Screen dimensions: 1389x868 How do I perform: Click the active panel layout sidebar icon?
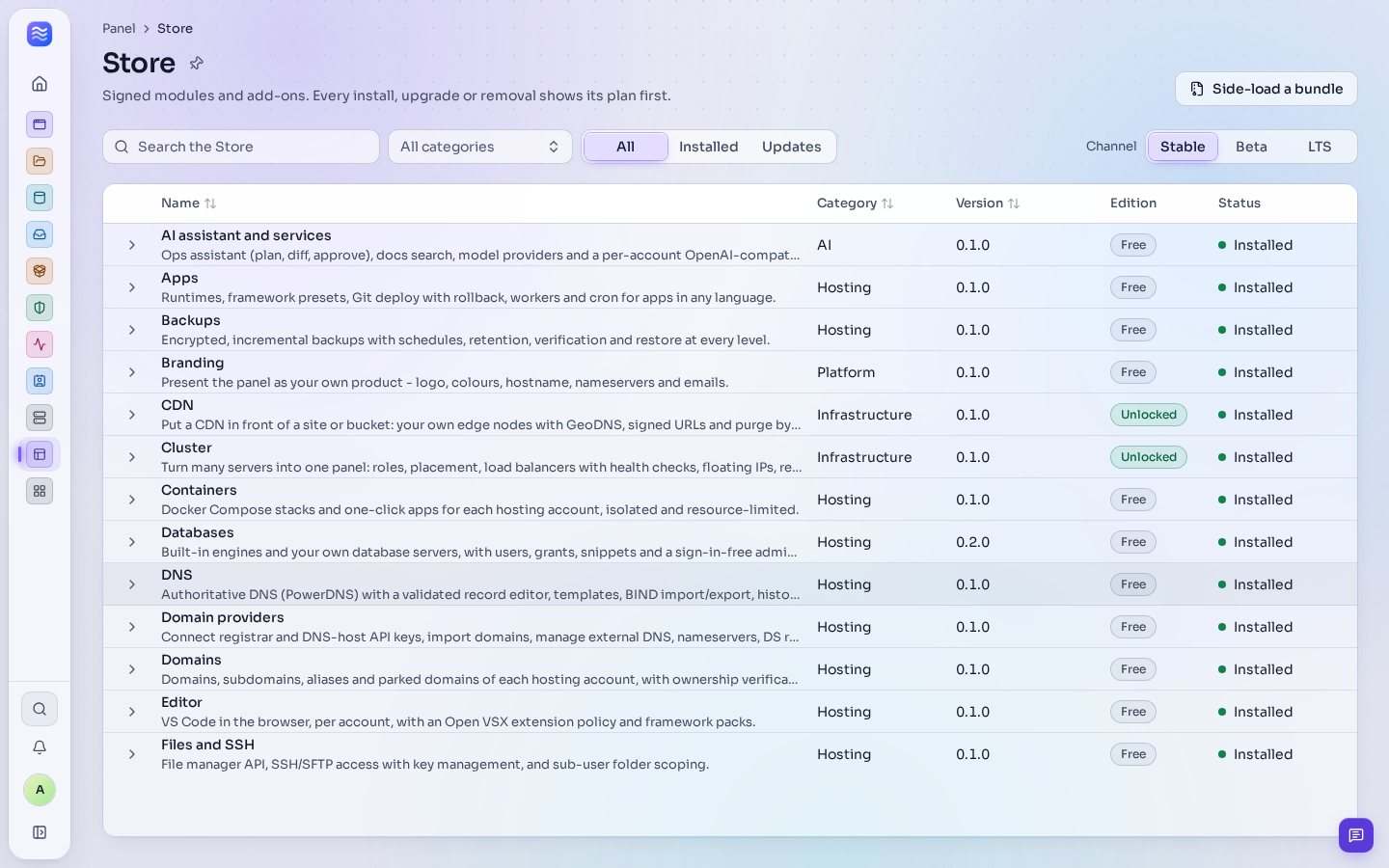point(40,454)
